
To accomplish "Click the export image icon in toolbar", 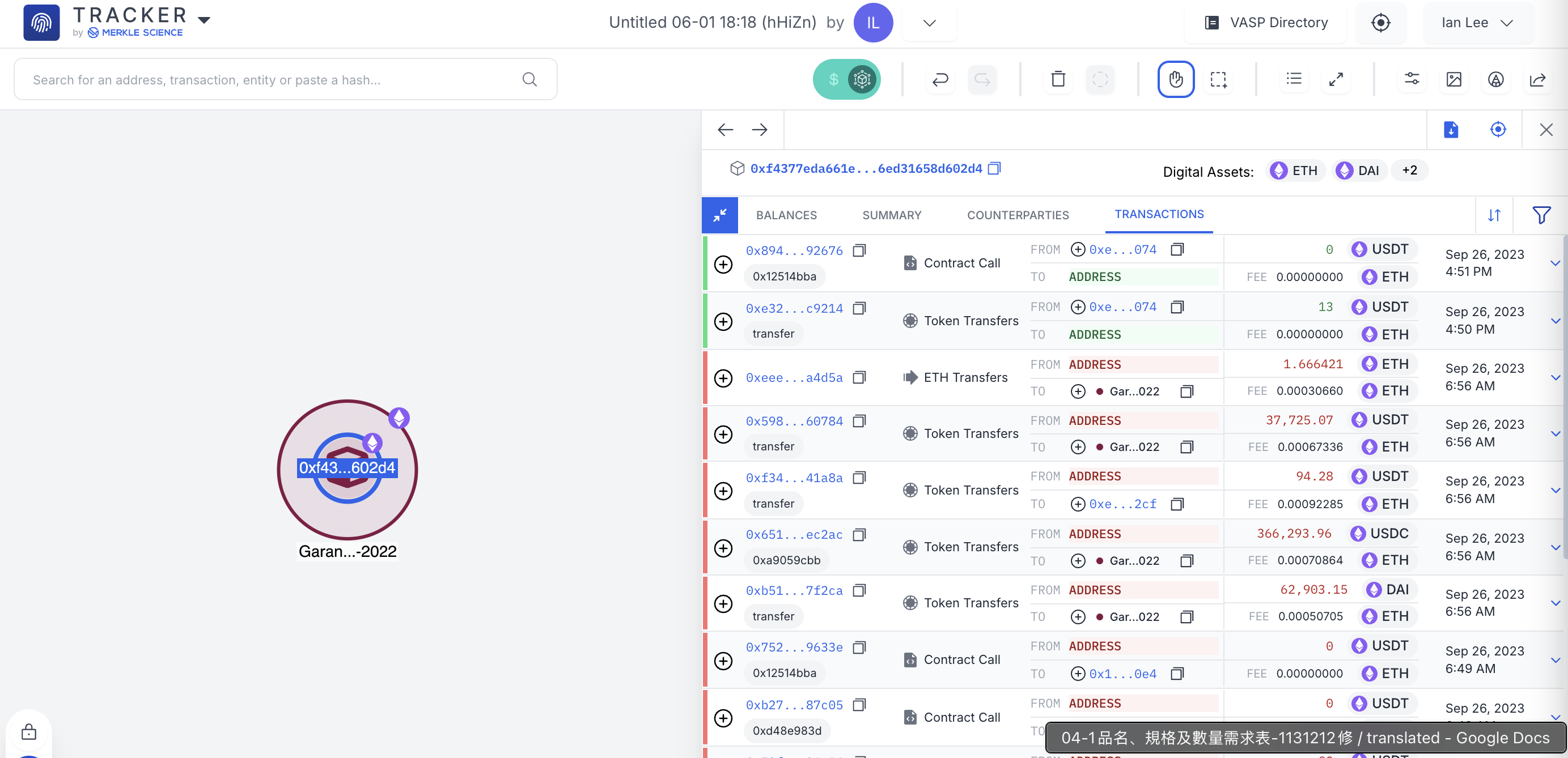I will click(x=1453, y=79).
